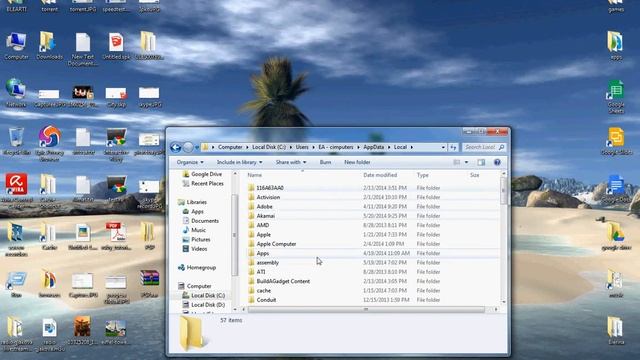Click the horizontal scrollbar in file list

(x=366, y=309)
